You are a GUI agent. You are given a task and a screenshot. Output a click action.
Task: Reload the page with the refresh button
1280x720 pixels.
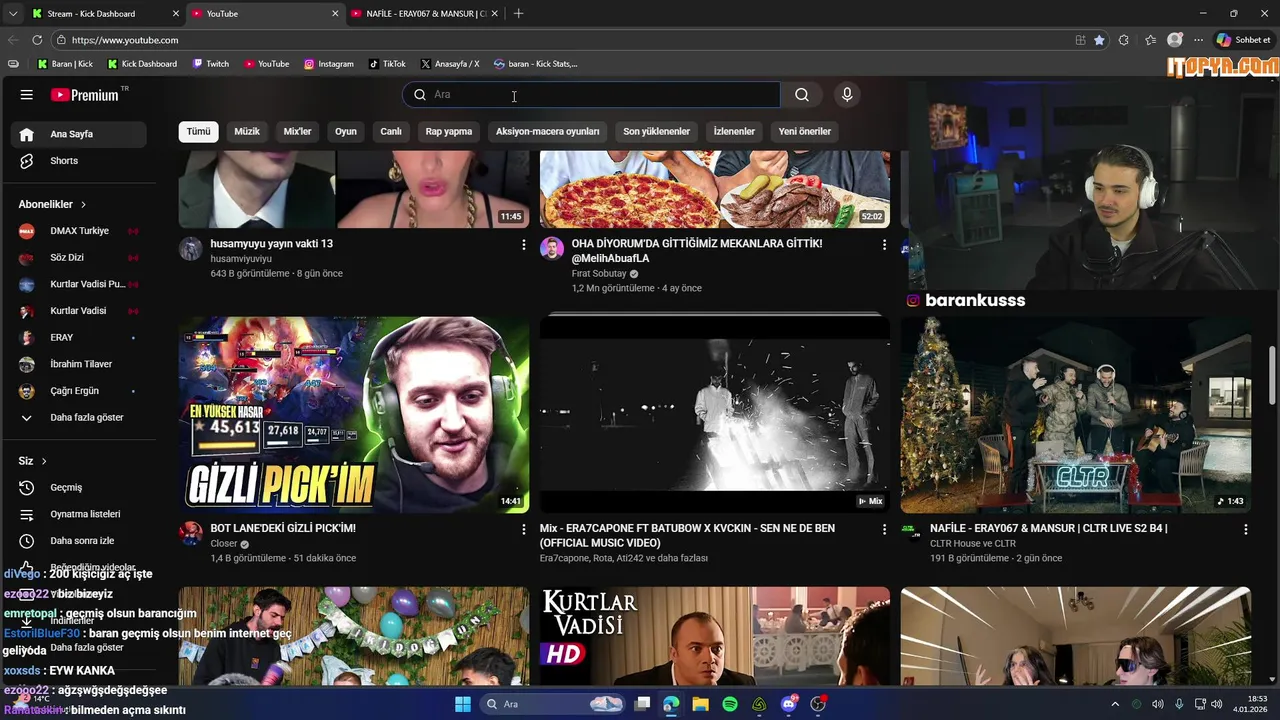(37, 40)
